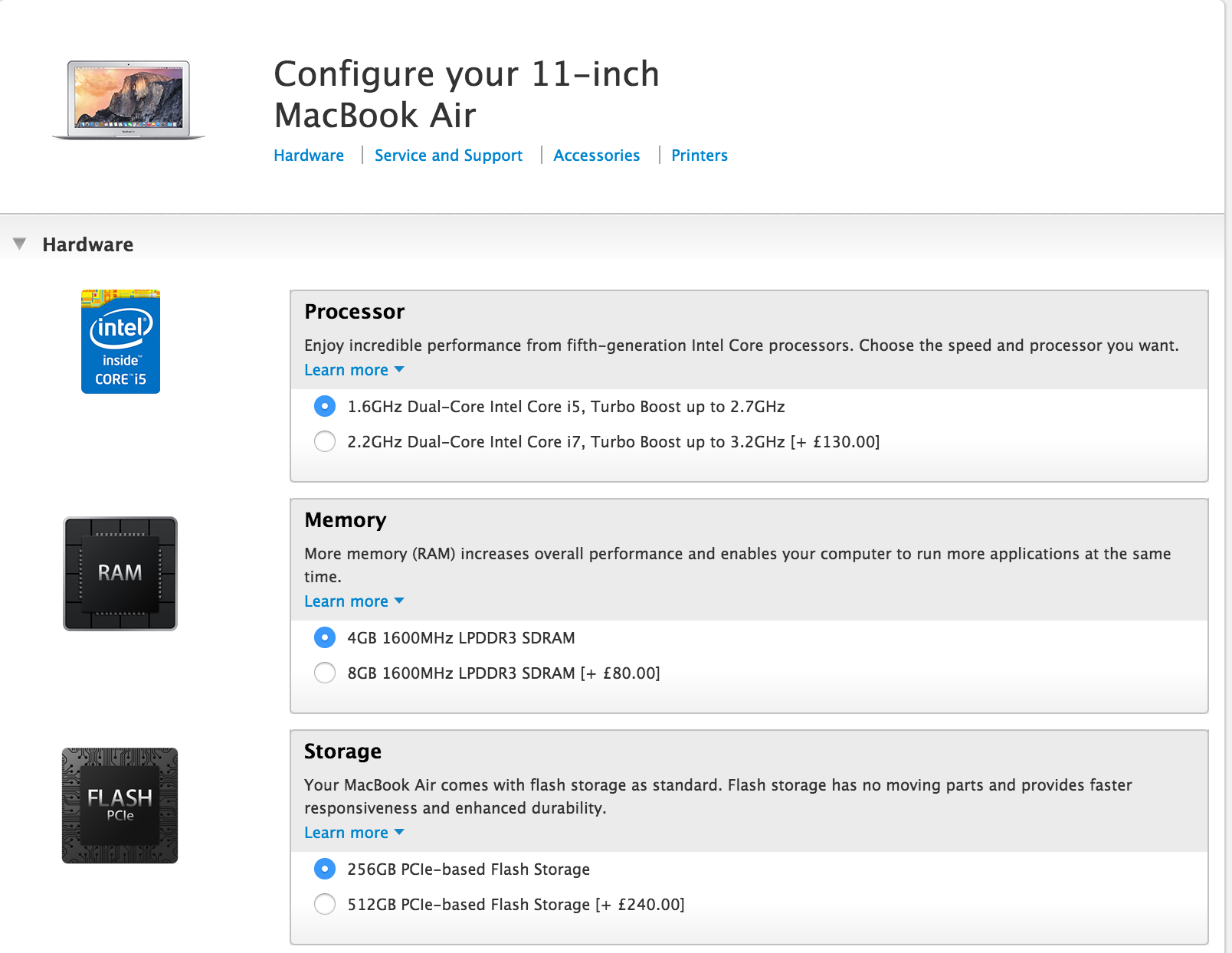This screenshot has height=953, width=1232.
Task: Expand Learn more under Memory
Action: [x=354, y=601]
